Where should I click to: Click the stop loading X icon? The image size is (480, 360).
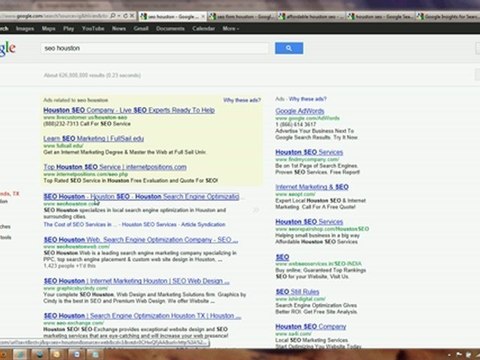coord(132,16)
